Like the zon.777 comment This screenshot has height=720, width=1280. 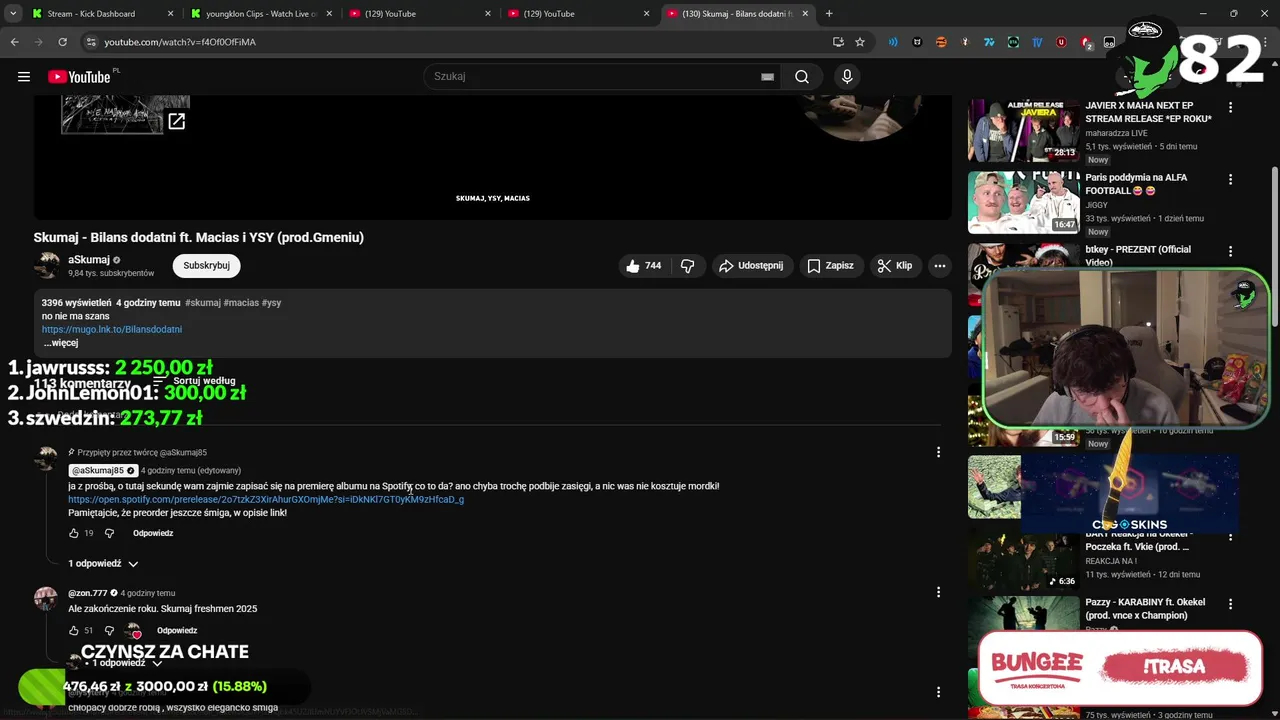pos(73,631)
